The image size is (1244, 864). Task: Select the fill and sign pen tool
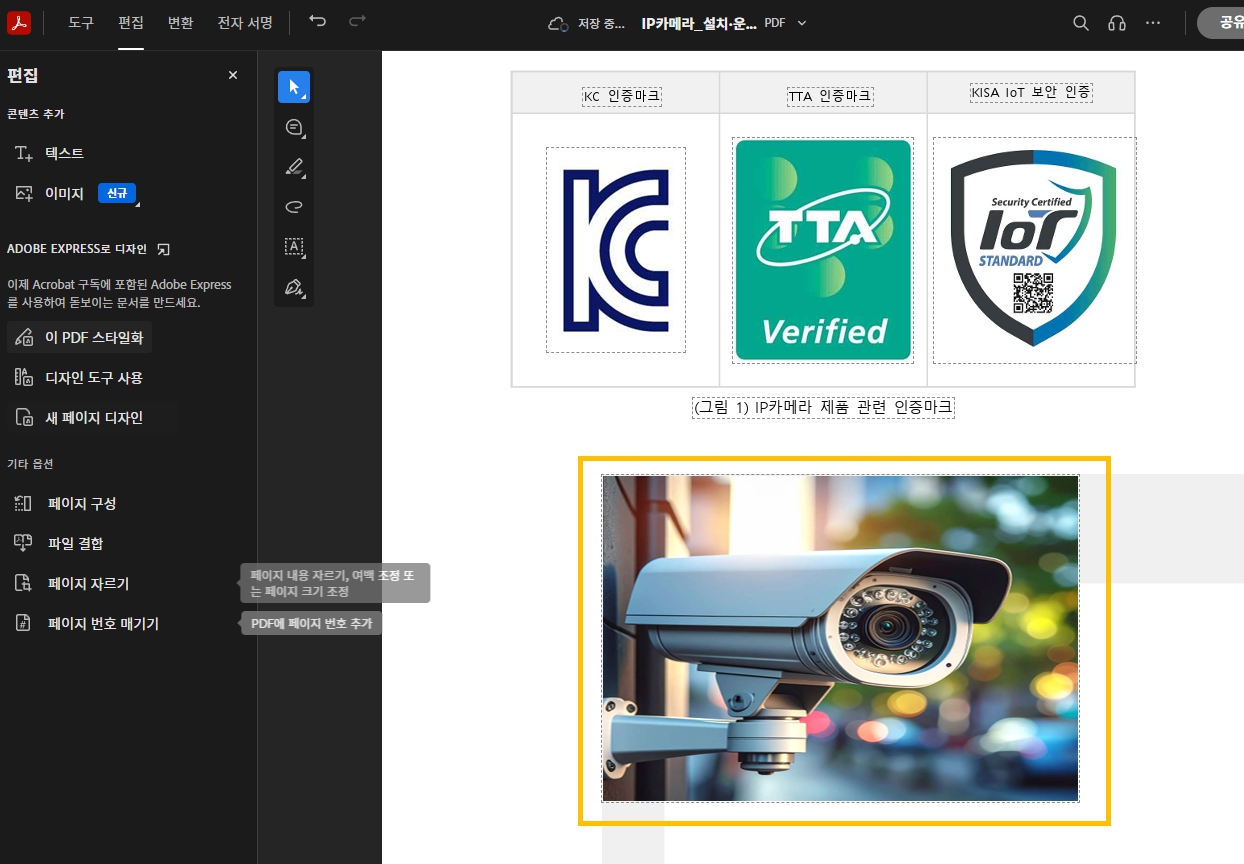294,287
